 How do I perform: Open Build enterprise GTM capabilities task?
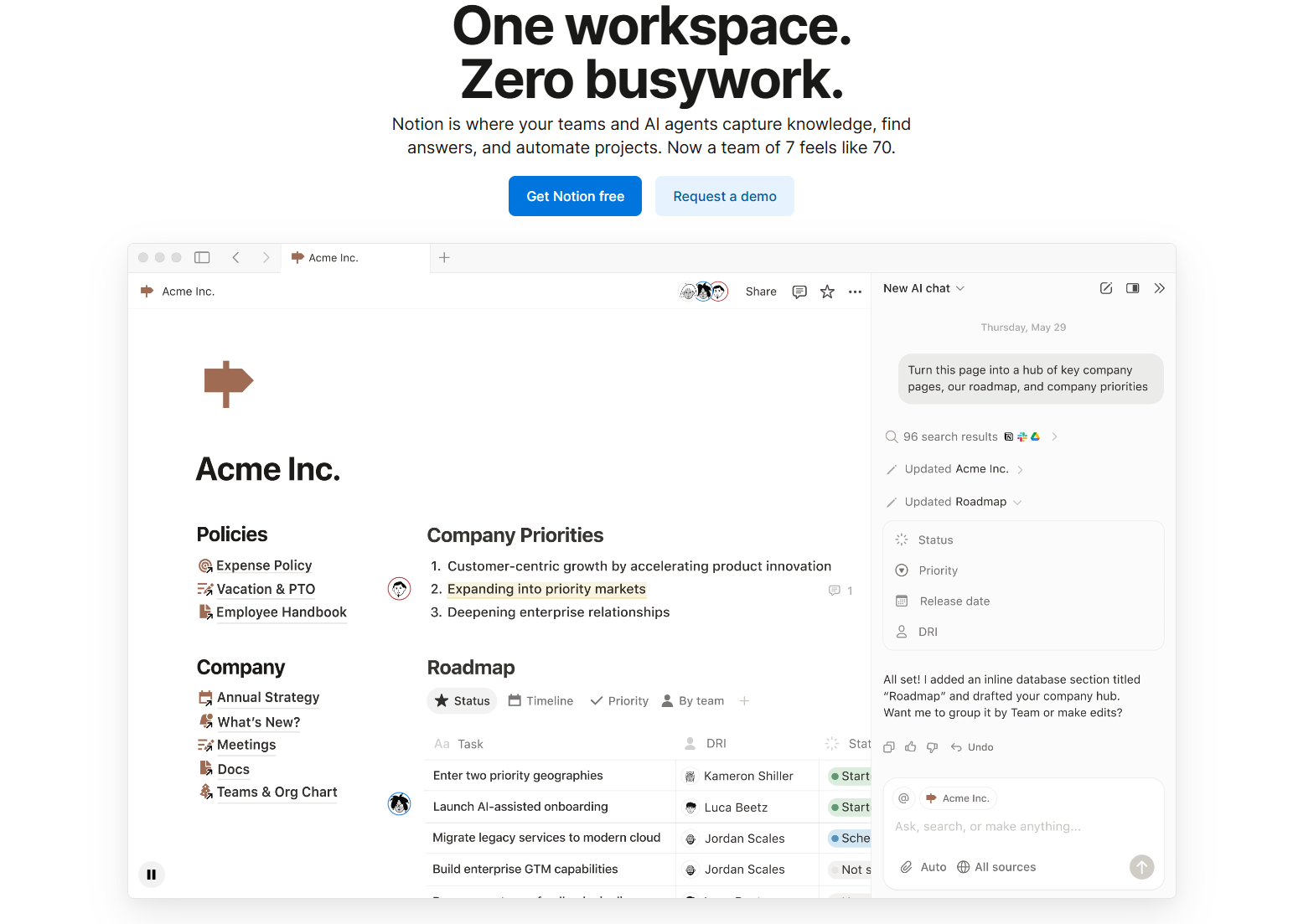click(525, 869)
